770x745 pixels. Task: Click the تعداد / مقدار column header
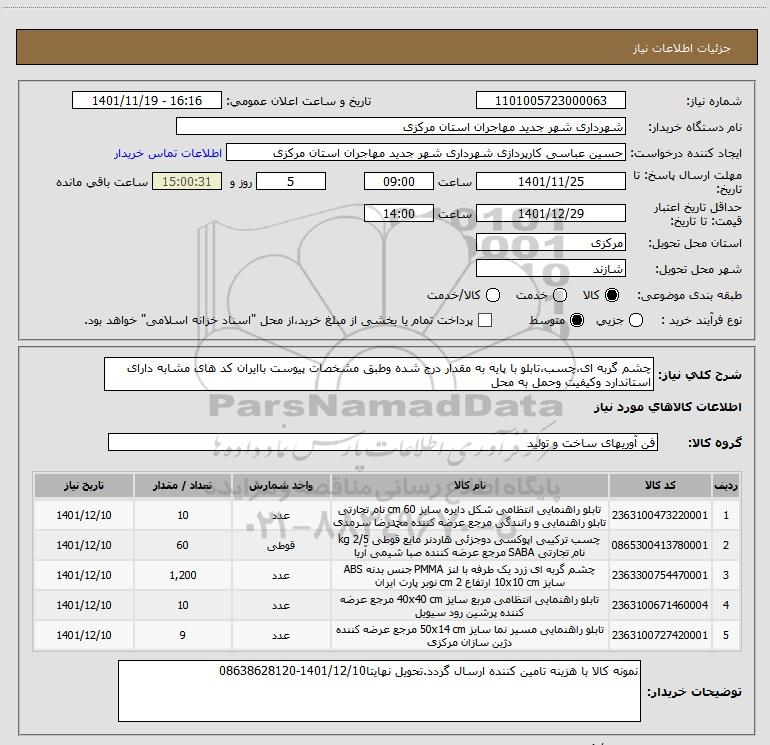tap(183, 486)
